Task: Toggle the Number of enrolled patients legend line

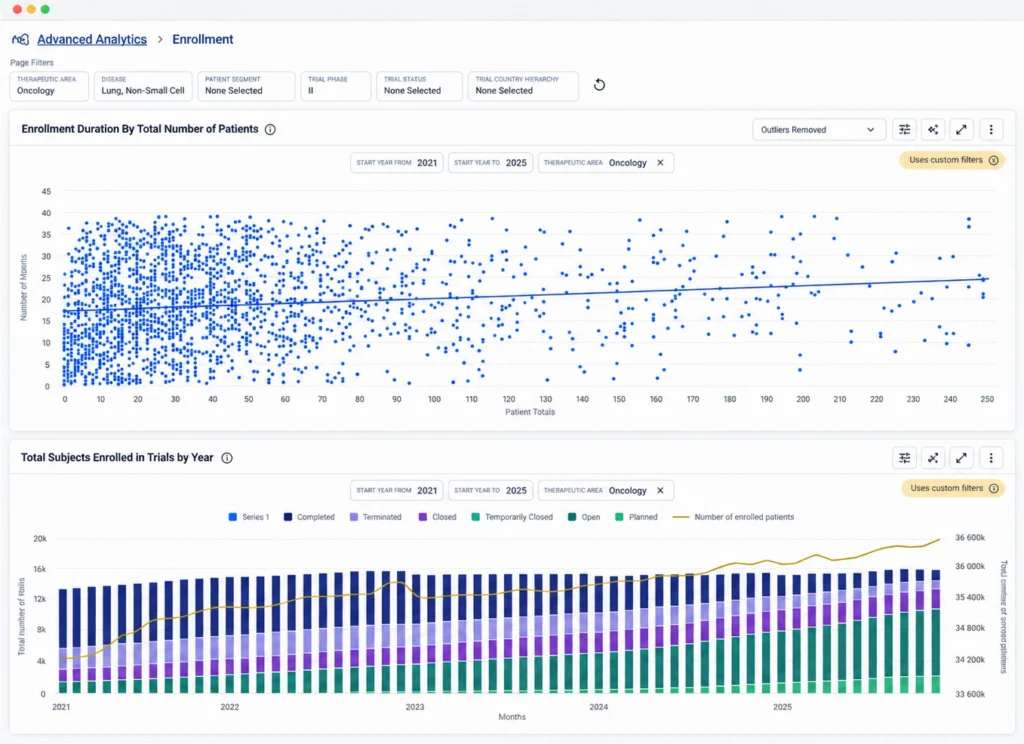Action: [x=733, y=517]
